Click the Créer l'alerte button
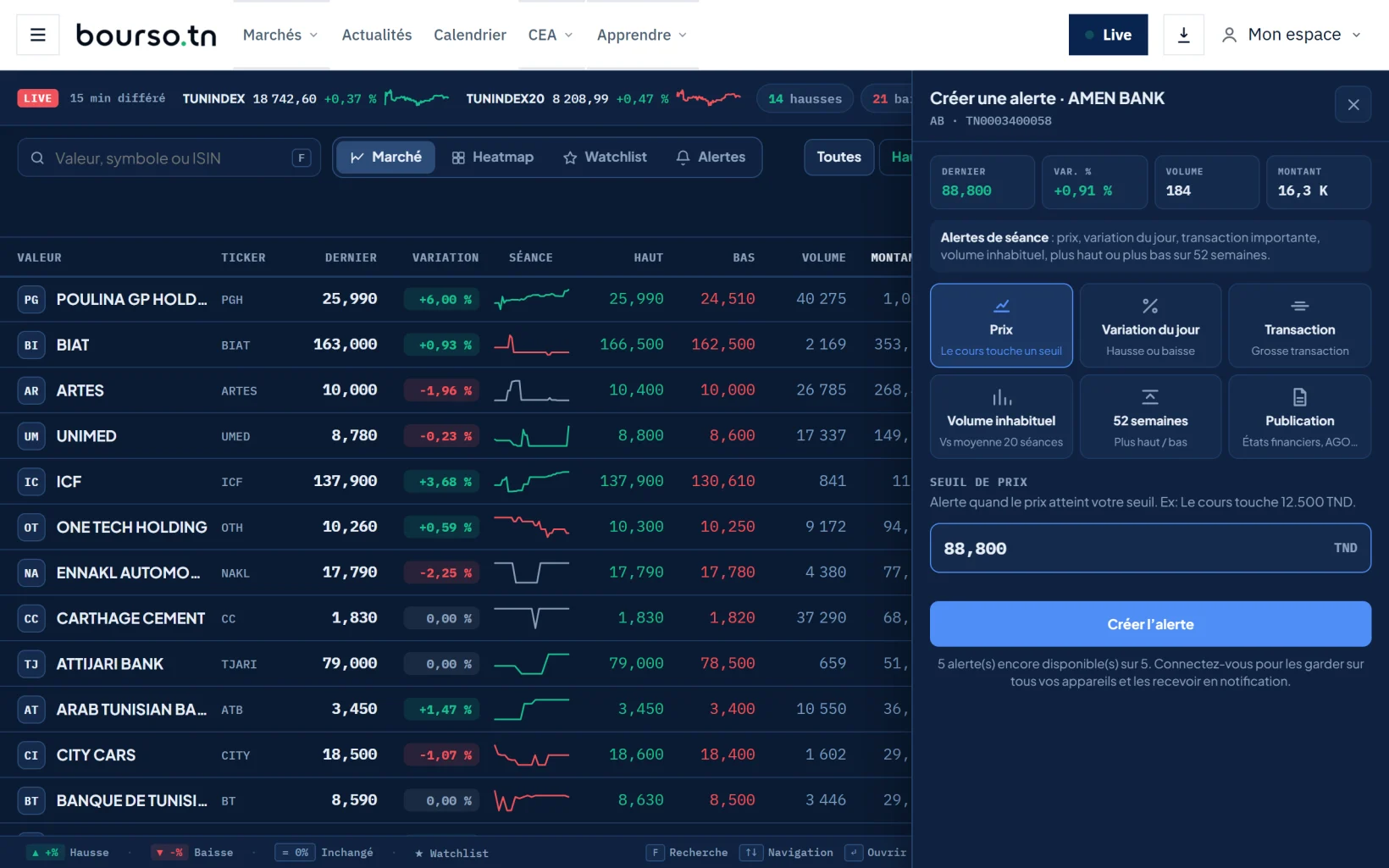1389x868 pixels. pos(1150,624)
